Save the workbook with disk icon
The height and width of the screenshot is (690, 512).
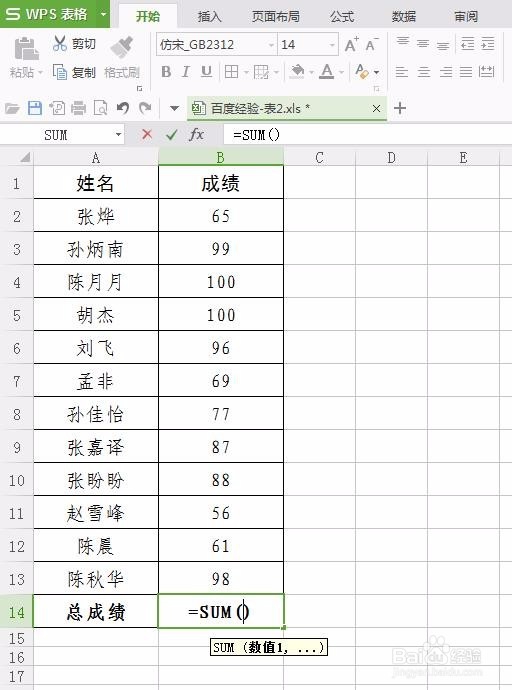tap(35, 108)
